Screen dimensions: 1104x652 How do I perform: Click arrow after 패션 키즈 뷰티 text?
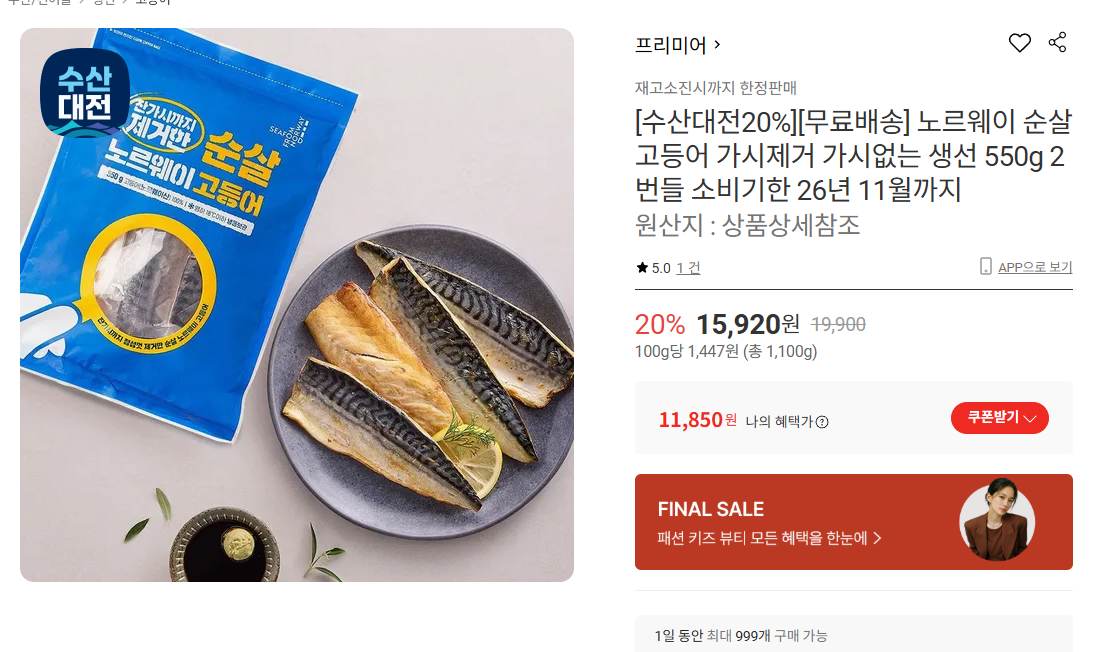point(877,538)
